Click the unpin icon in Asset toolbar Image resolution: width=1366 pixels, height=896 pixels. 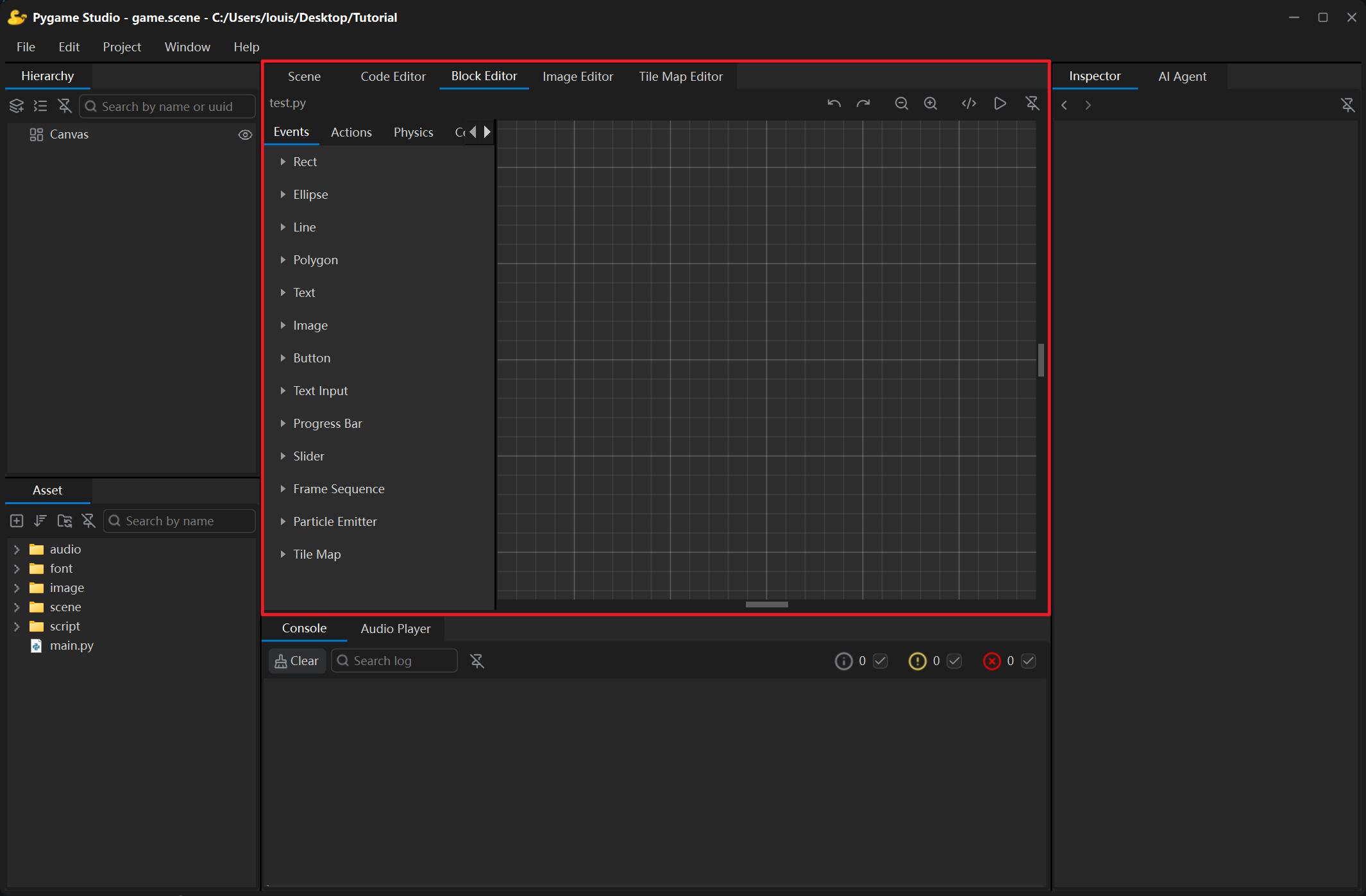click(x=89, y=521)
